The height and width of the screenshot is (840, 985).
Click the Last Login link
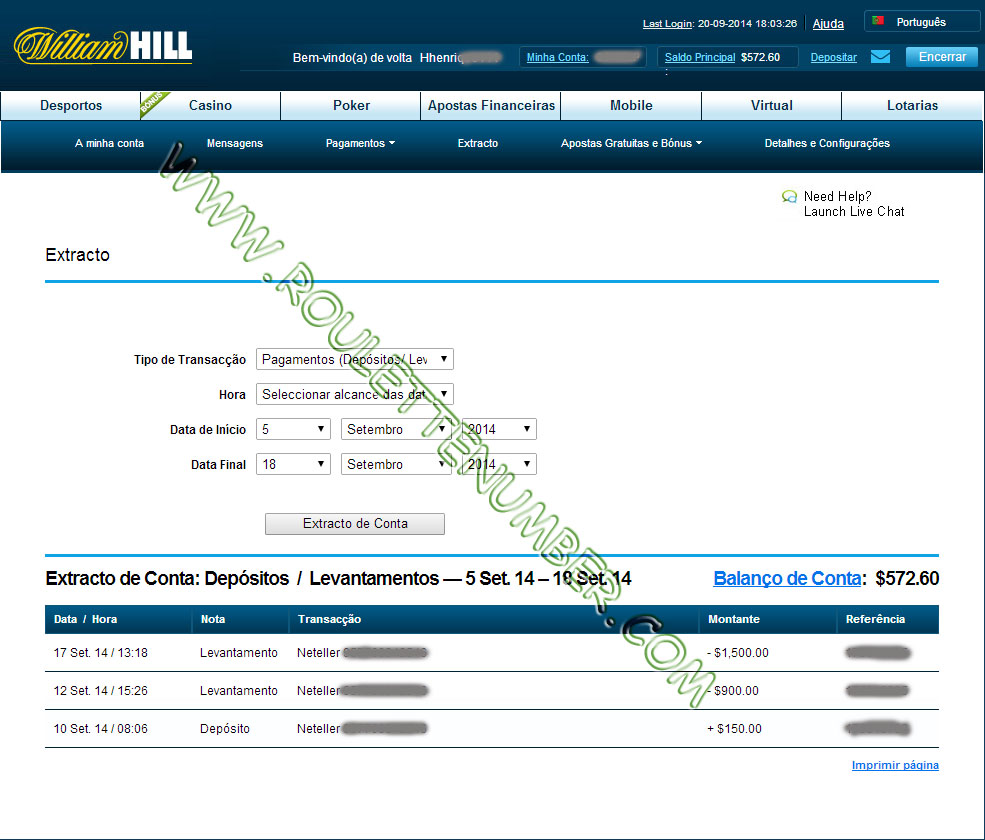point(667,24)
